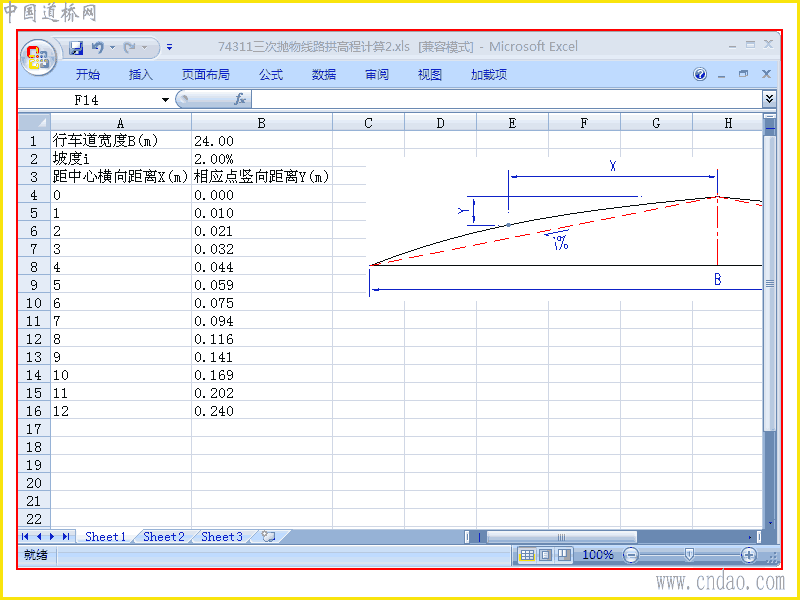Switch to Normal view in status bar

coord(527,555)
